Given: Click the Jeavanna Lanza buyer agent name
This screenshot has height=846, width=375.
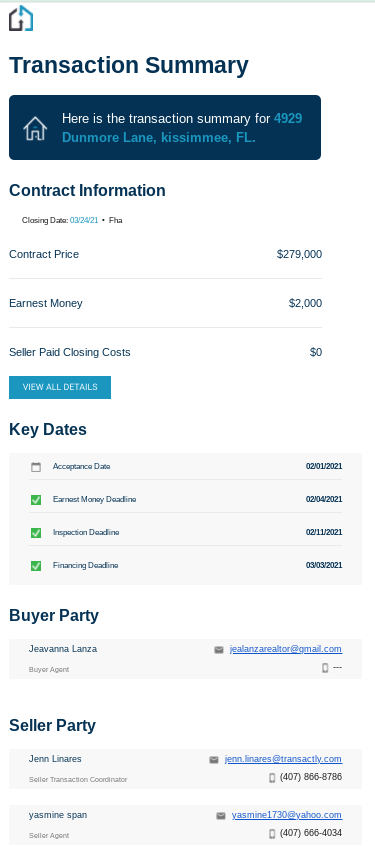Looking at the screenshot, I should (63, 649).
